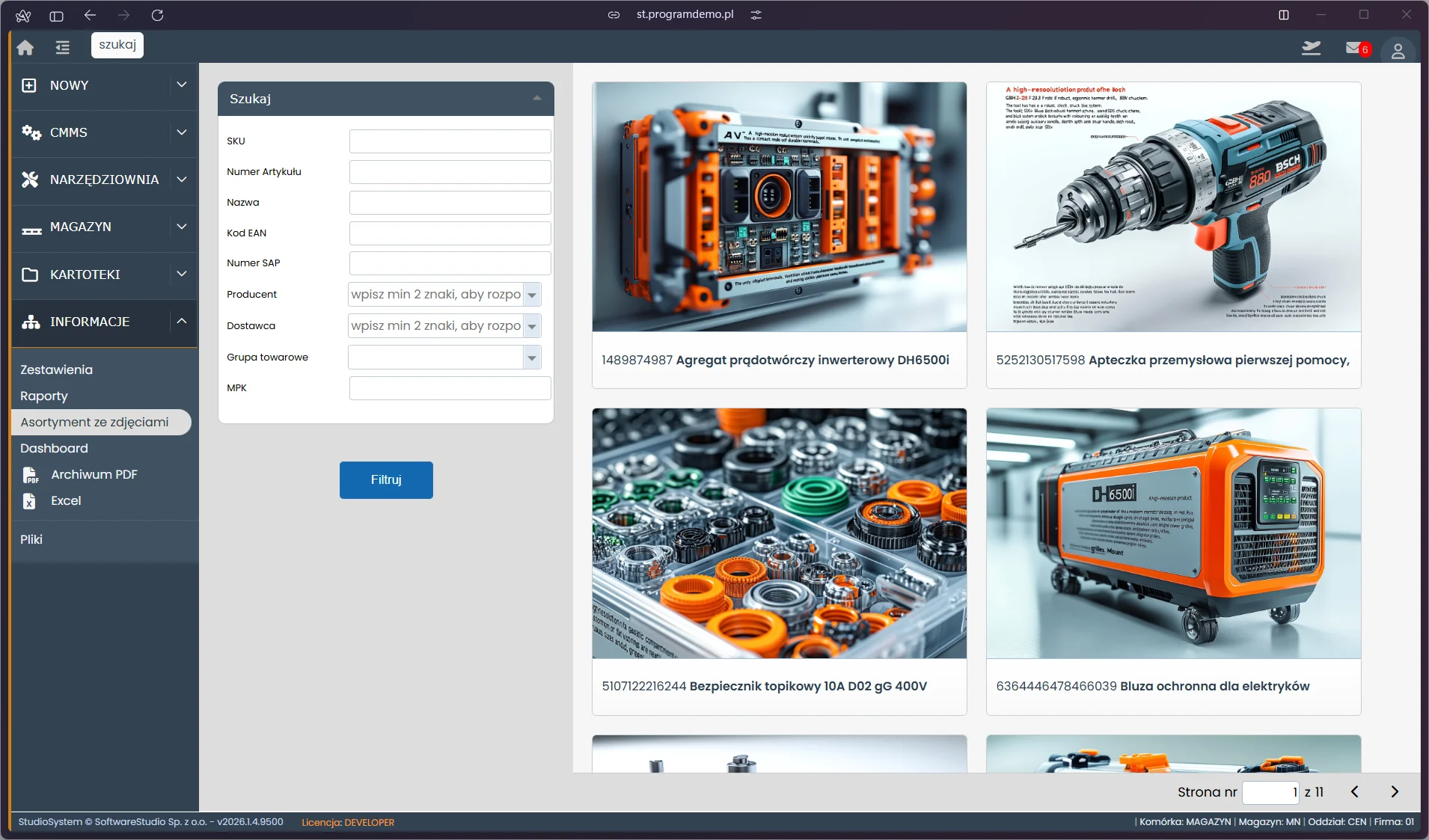Focus the Numer Artykułu input field
This screenshot has height=840, width=1429.
pos(450,172)
